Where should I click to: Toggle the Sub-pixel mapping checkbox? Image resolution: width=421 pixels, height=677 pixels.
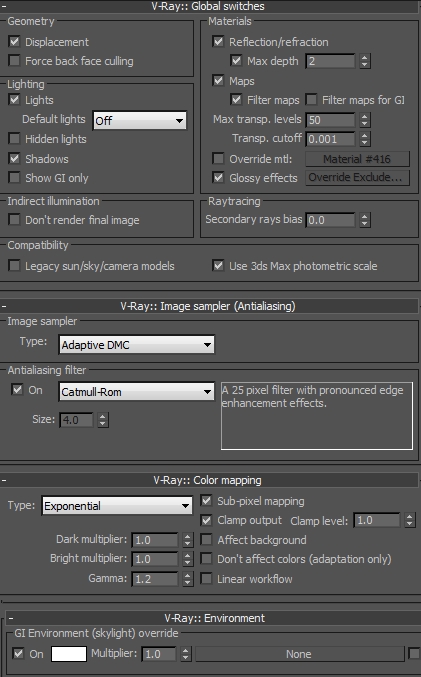tap(206, 501)
